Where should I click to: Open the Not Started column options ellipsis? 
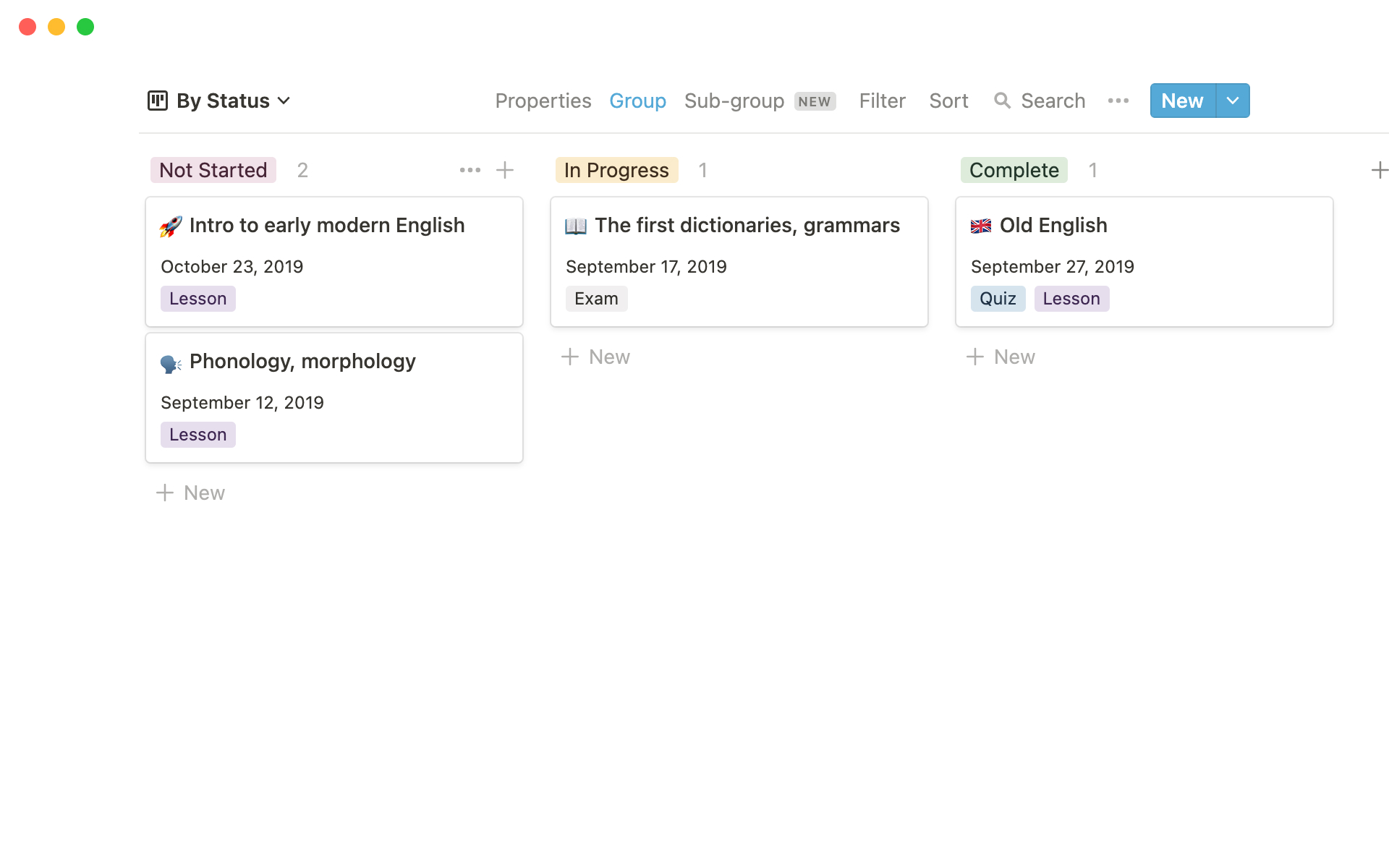470,170
